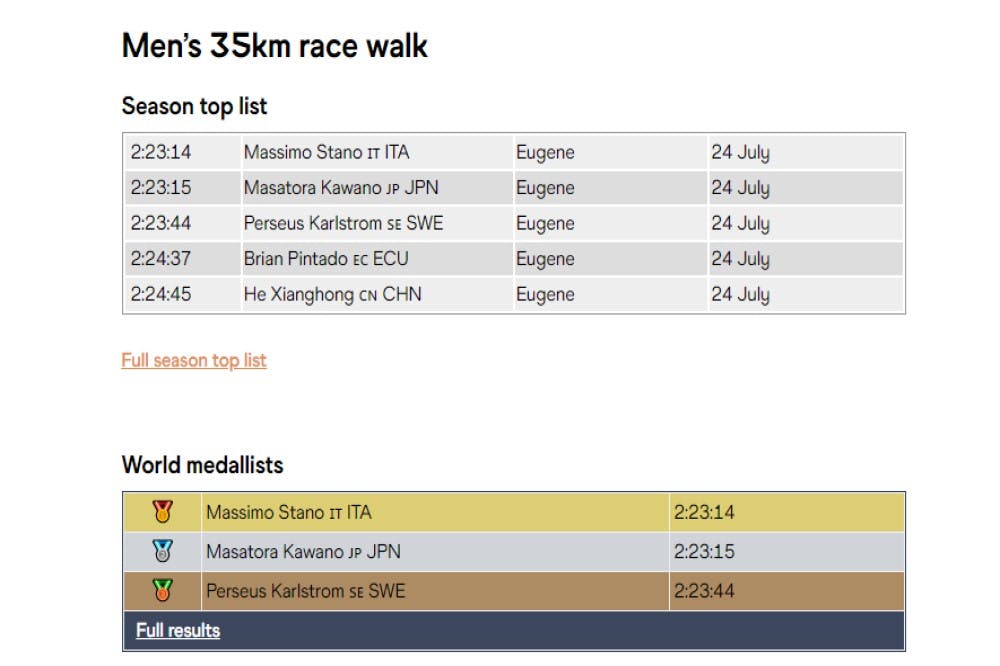Viewport: 1000px width, 666px height.
Task: Click the silver medal icon
Action: (x=162, y=551)
